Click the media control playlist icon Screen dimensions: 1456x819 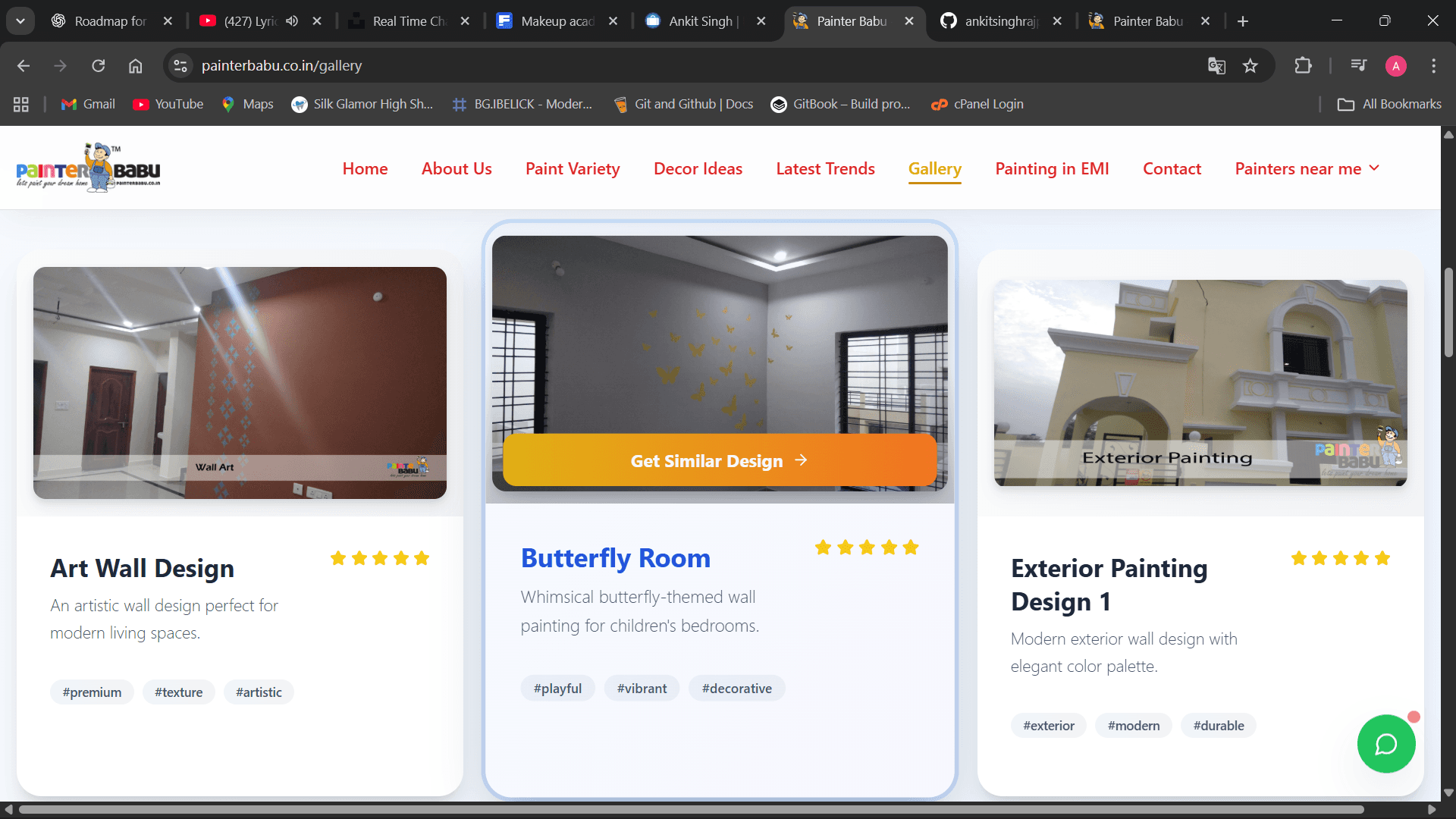pos(1358,66)
